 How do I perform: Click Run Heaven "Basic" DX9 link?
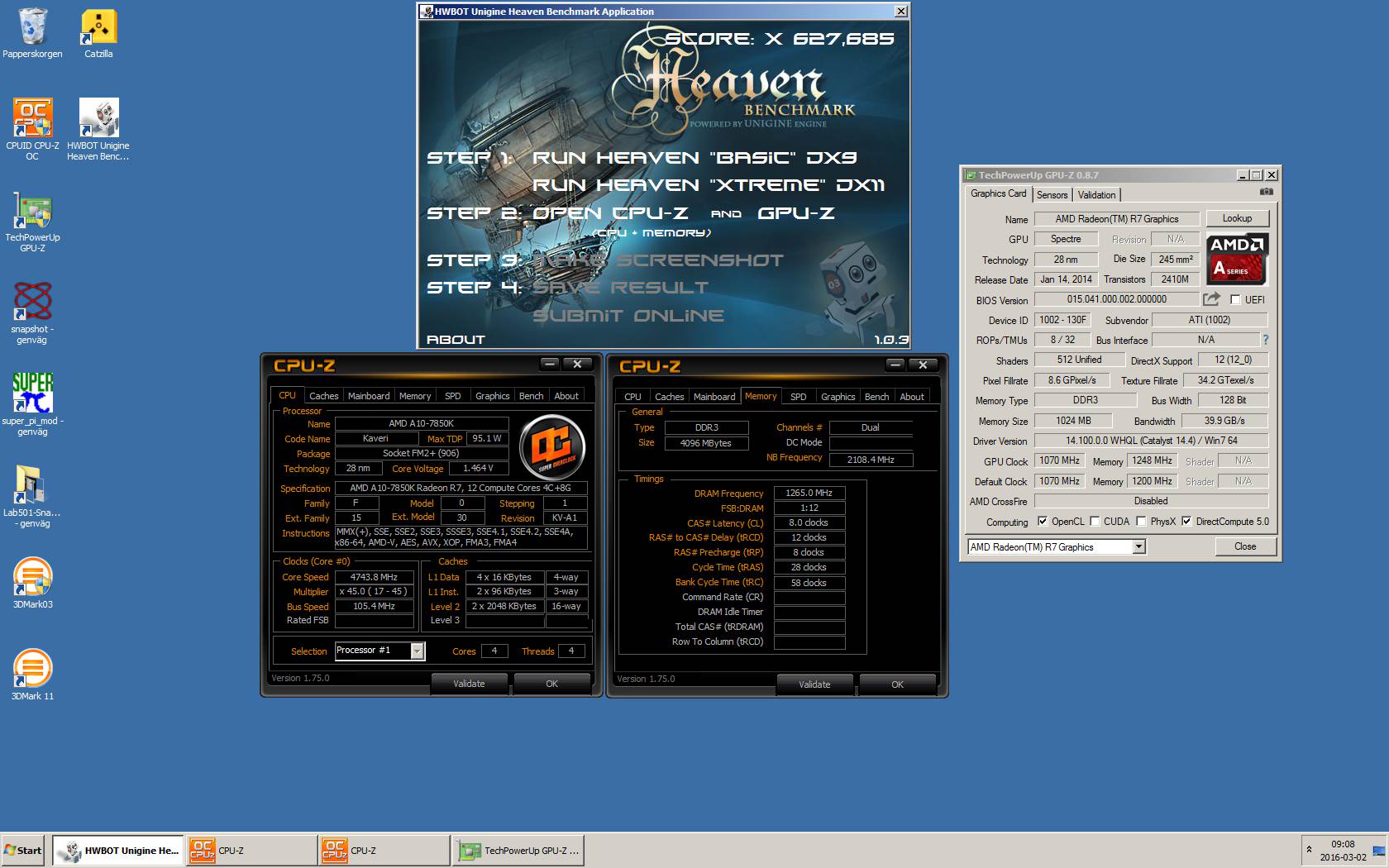(x=694, y=157)
